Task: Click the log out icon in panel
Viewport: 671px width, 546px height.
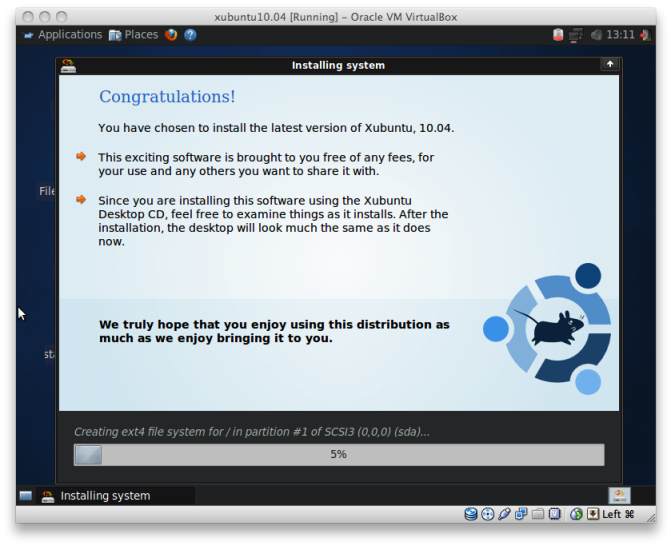Action: (645, 35)
